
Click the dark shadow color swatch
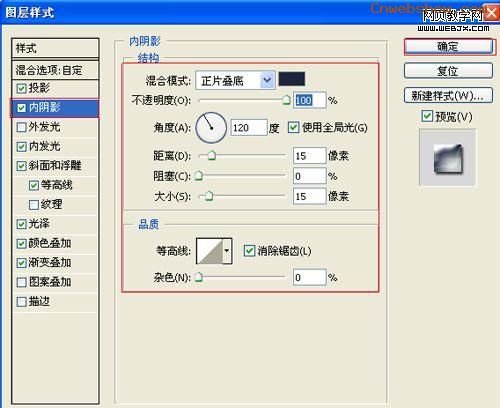tap(292, 79)
